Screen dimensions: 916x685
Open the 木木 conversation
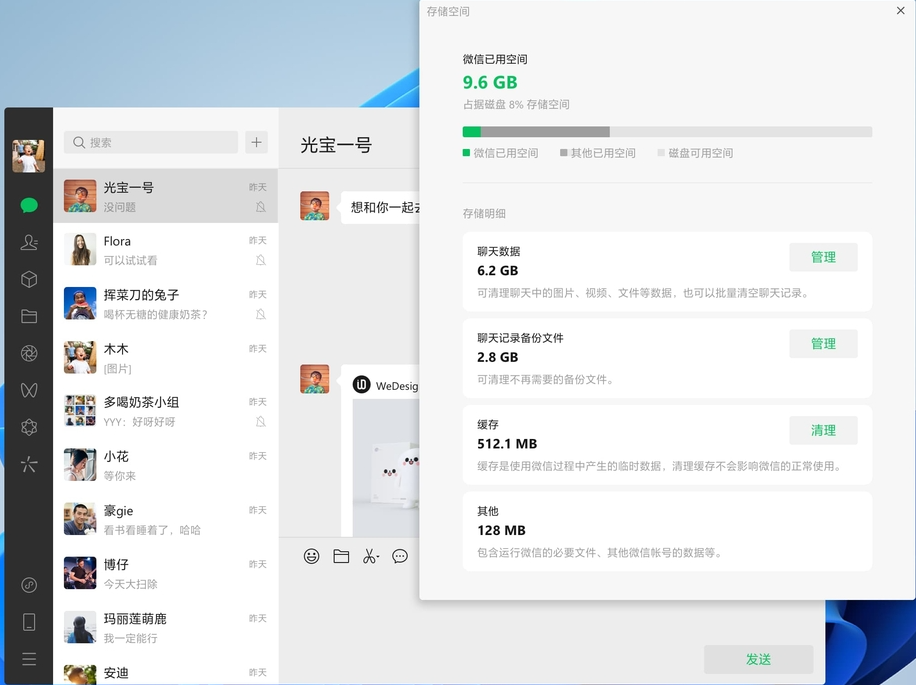point(165,357)
